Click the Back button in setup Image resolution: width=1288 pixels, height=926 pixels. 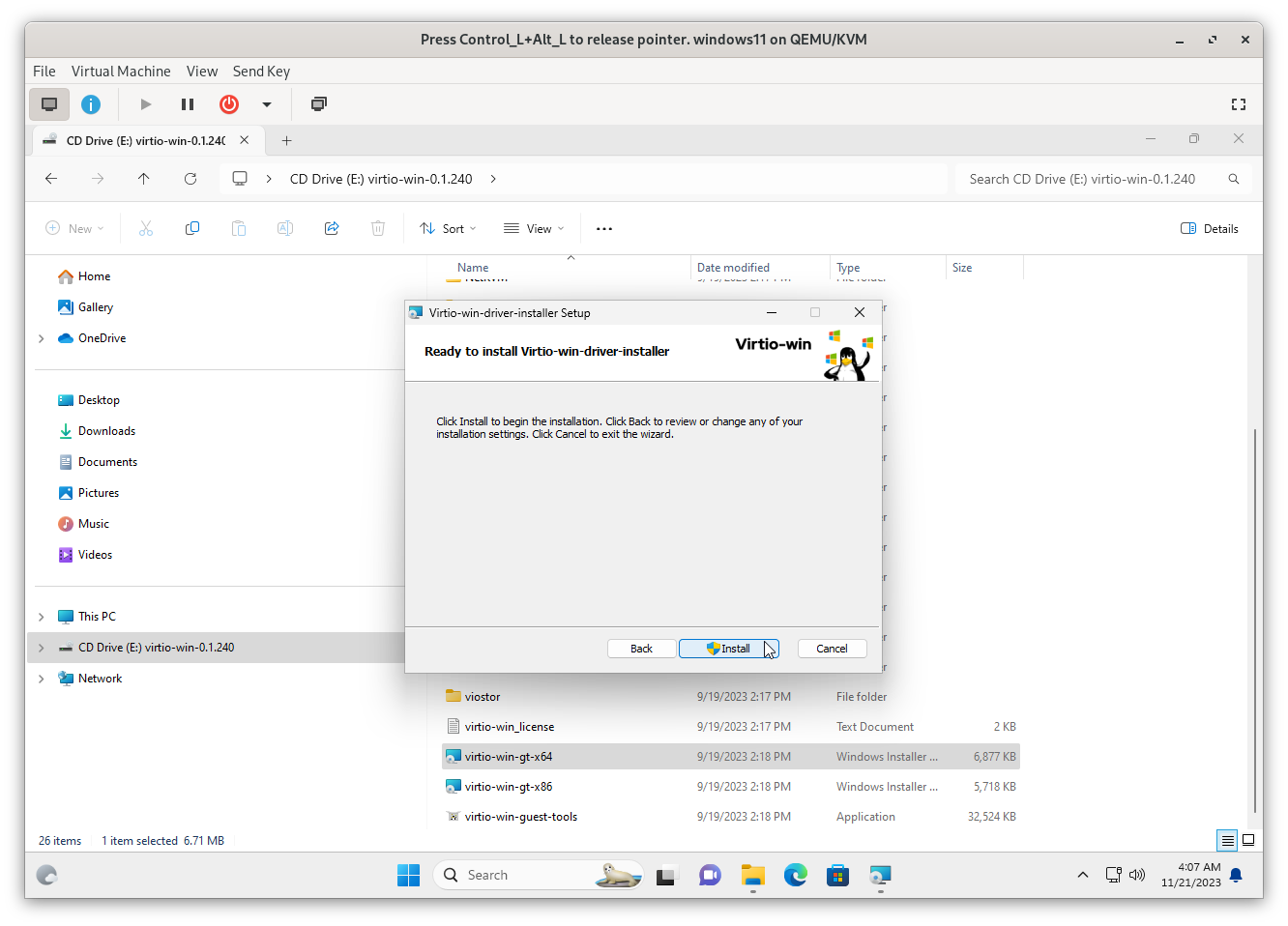pyautogui.click(x=641, y=649)
